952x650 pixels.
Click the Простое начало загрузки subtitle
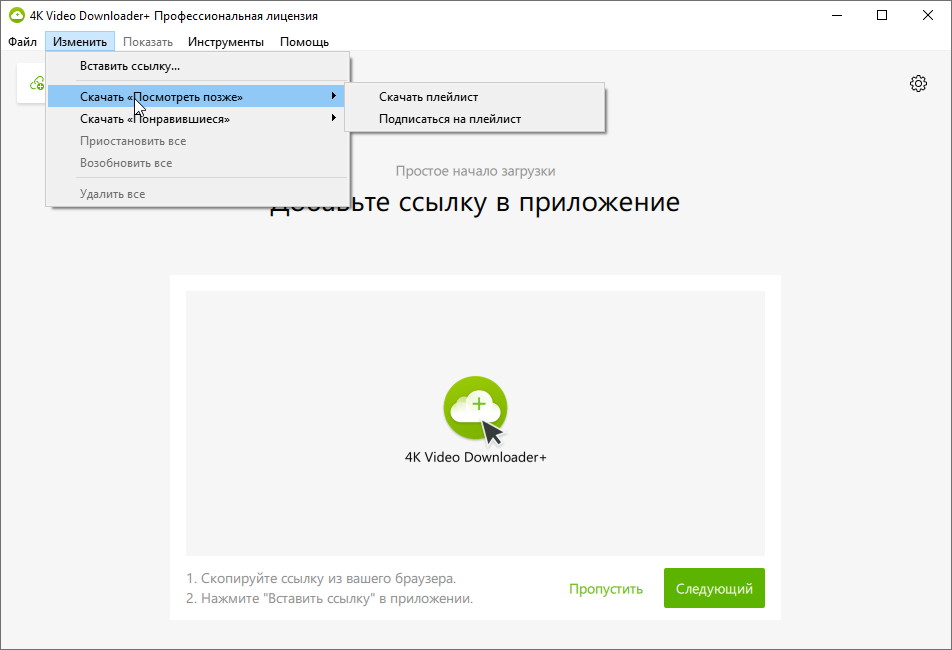[475, 171]
